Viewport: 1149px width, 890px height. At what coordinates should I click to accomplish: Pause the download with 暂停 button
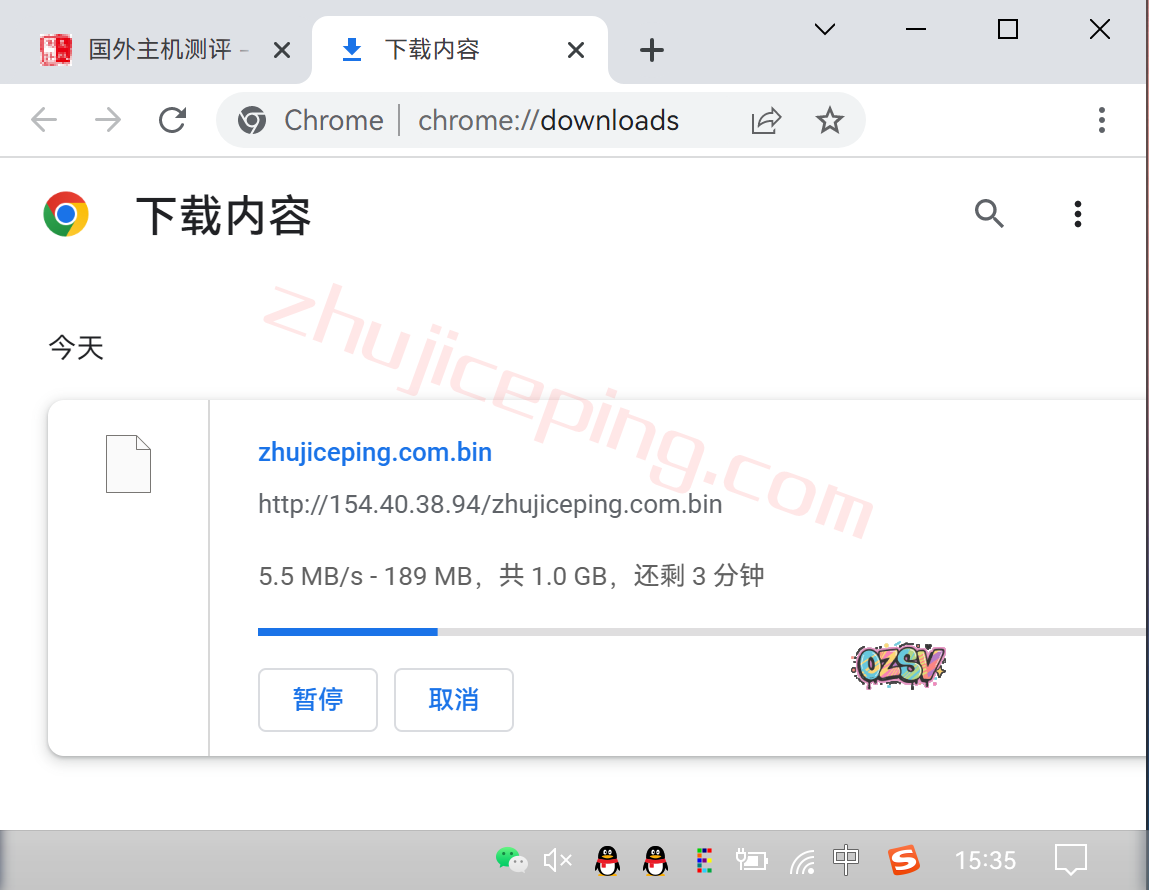click(x=318, y=700)
